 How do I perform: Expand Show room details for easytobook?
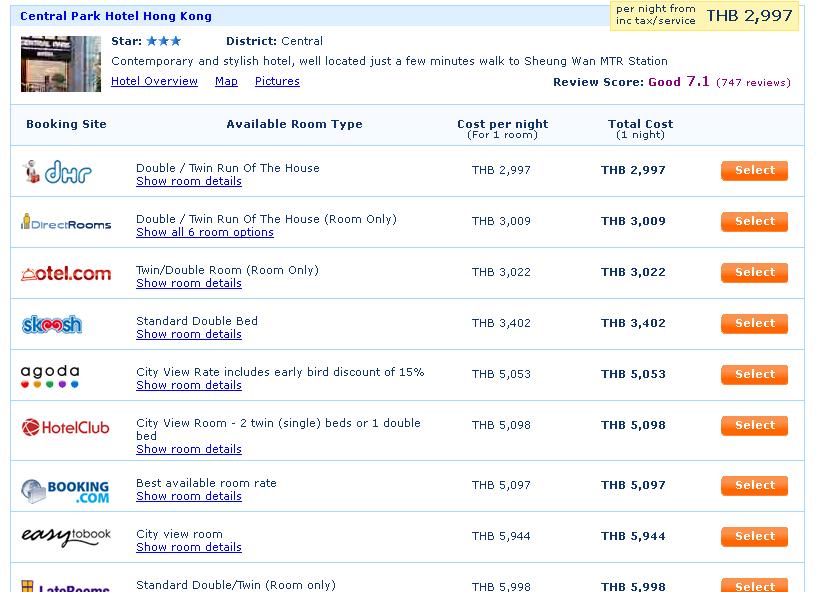(x=189, y=547)
